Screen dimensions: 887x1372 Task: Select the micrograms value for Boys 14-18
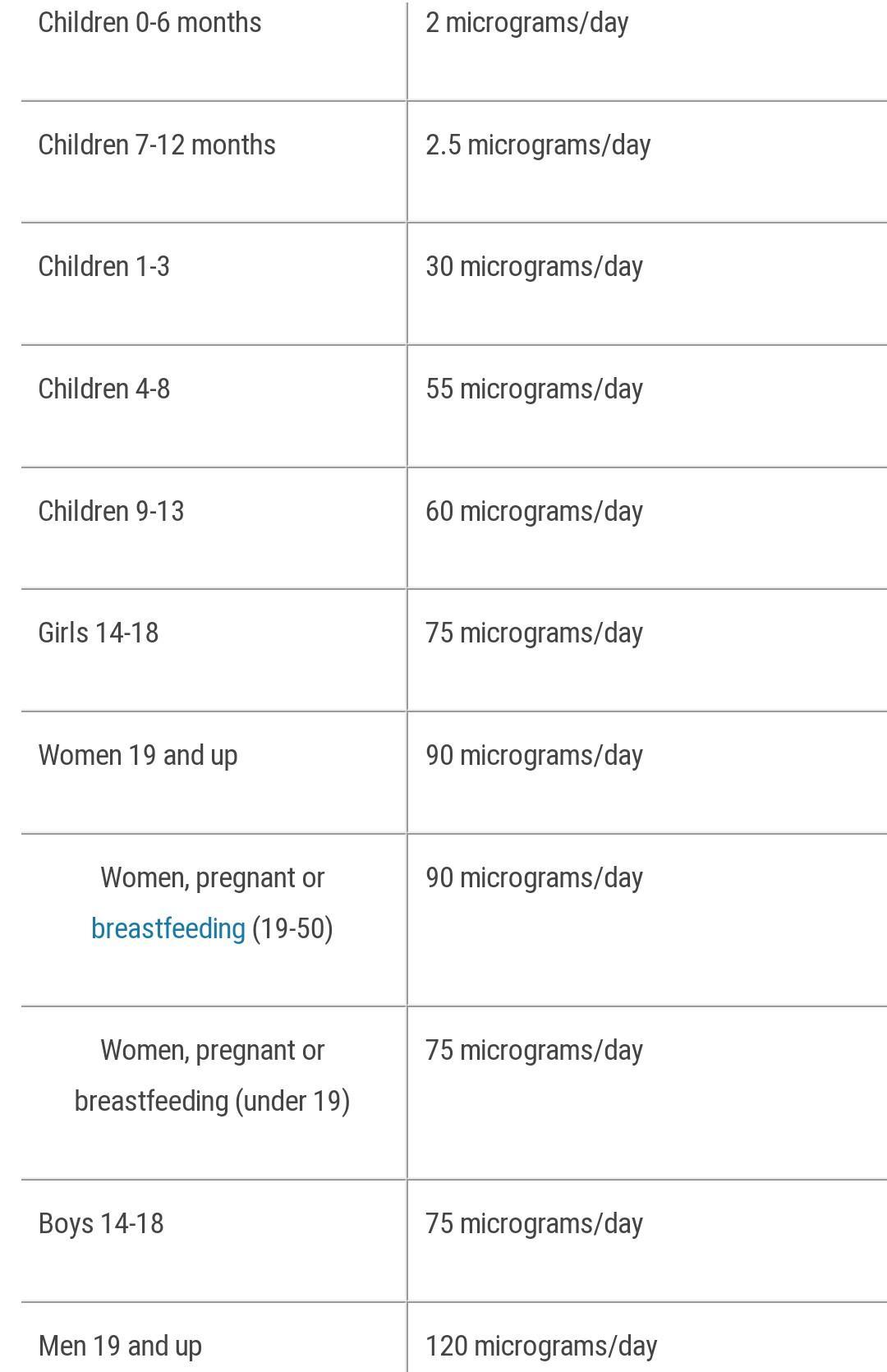click(x=534, y=1223)
